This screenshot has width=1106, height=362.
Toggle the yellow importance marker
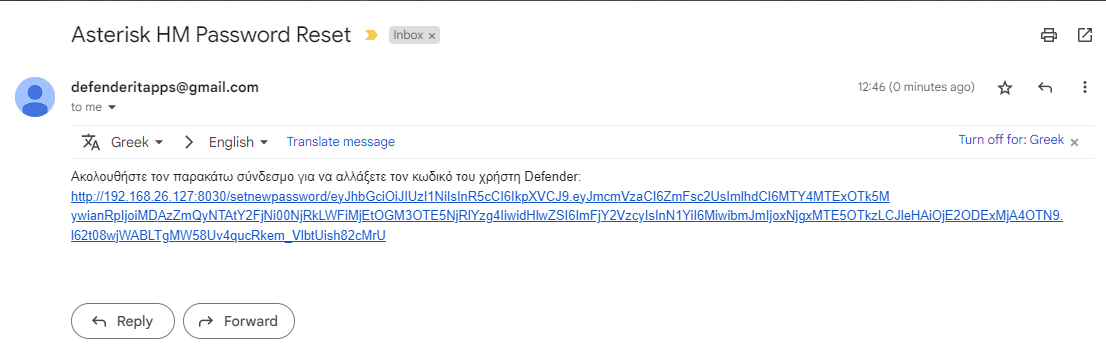pos(371,35)
